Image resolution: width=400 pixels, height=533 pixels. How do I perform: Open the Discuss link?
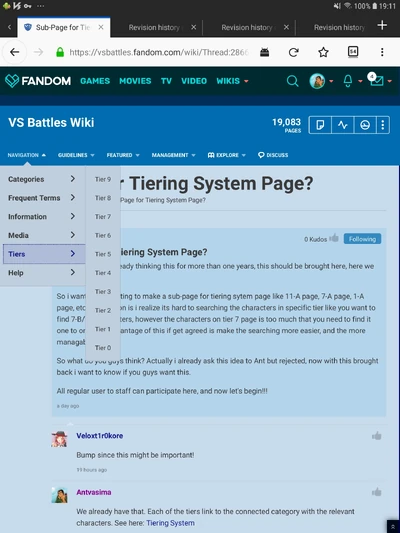[273, 155]
